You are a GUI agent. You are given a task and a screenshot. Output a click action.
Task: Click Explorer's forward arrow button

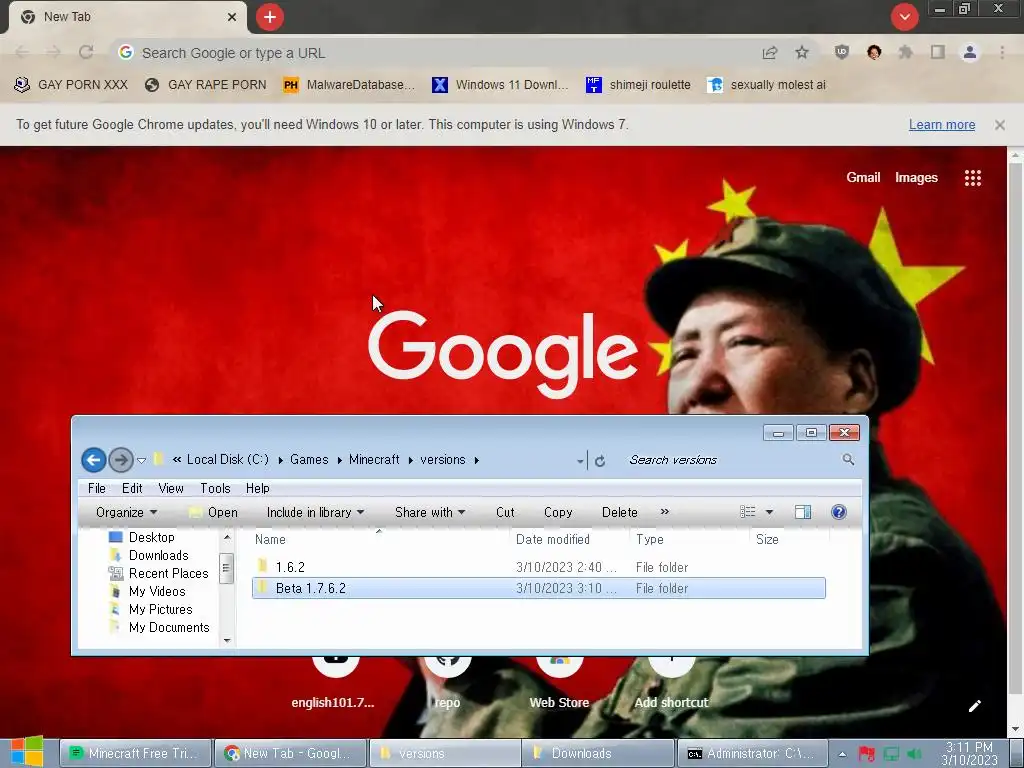coord(121,460)
